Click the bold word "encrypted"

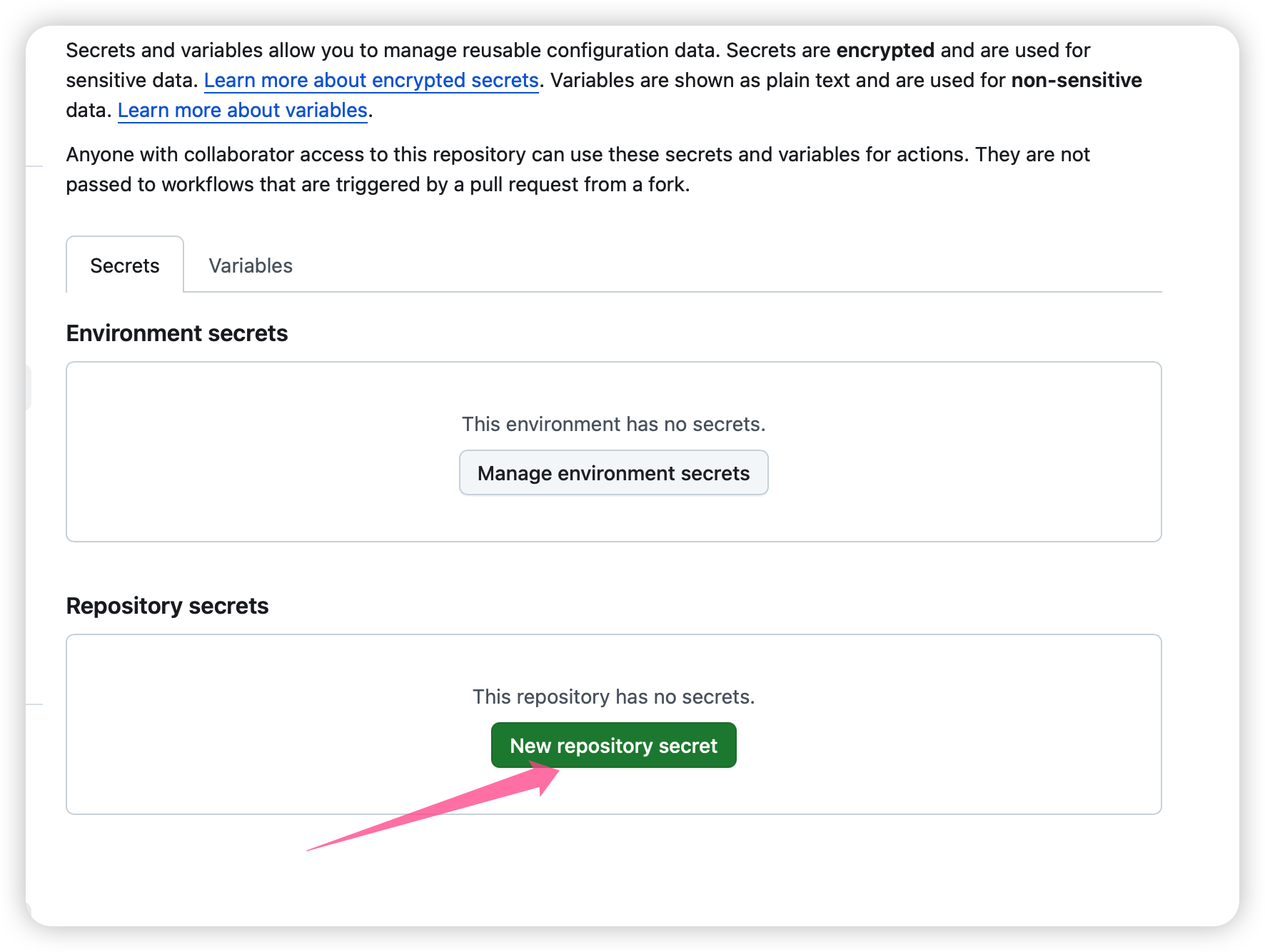point(885,51)
